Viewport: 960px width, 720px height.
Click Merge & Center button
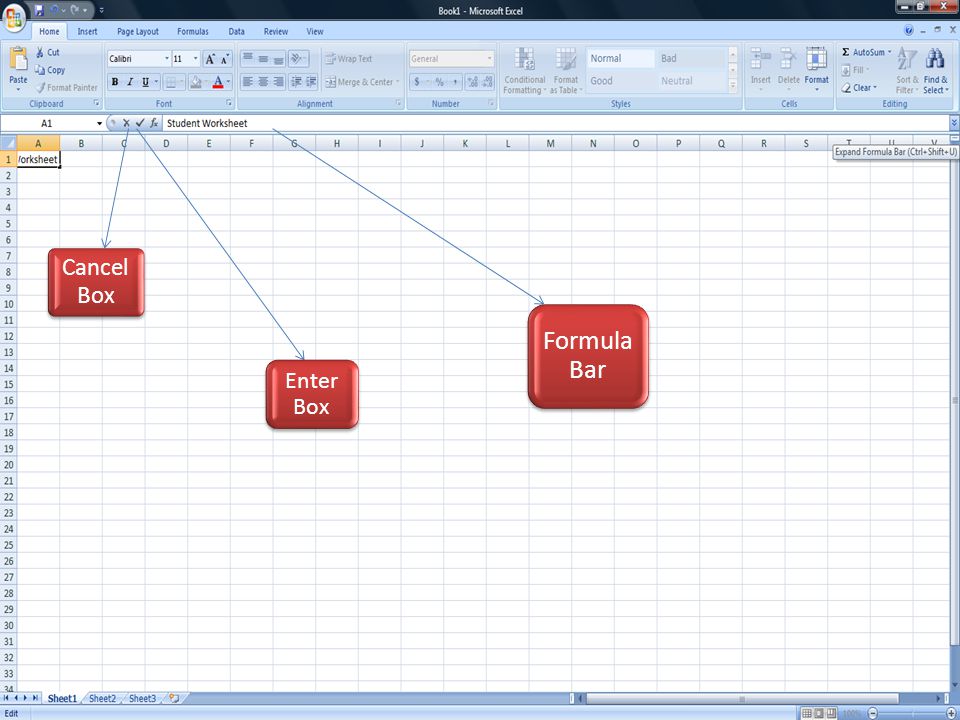(362, 82)
